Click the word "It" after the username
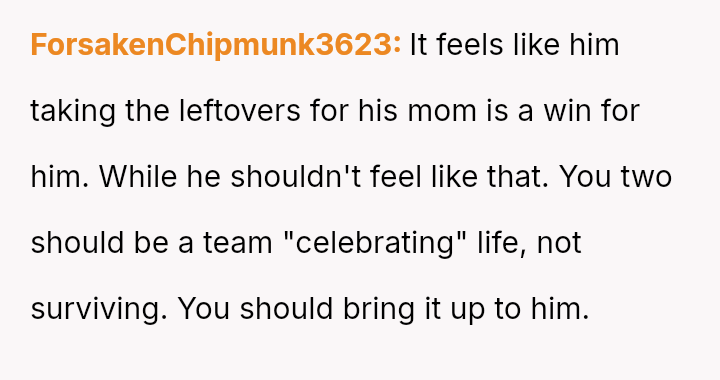The width and height of the screenshot is (720, 380). click(418, 45)
